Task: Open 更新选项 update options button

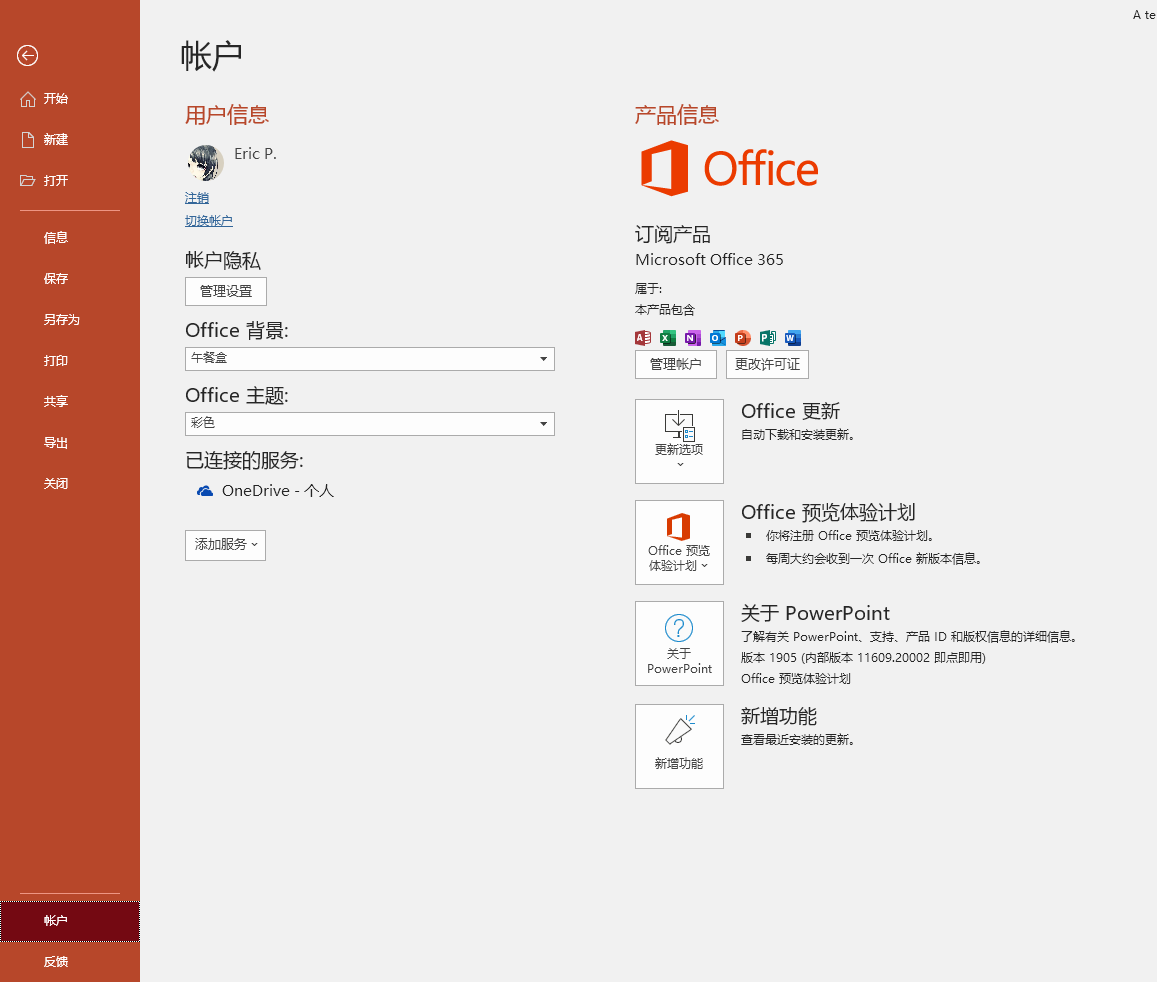Action: (x=679, y=441)
